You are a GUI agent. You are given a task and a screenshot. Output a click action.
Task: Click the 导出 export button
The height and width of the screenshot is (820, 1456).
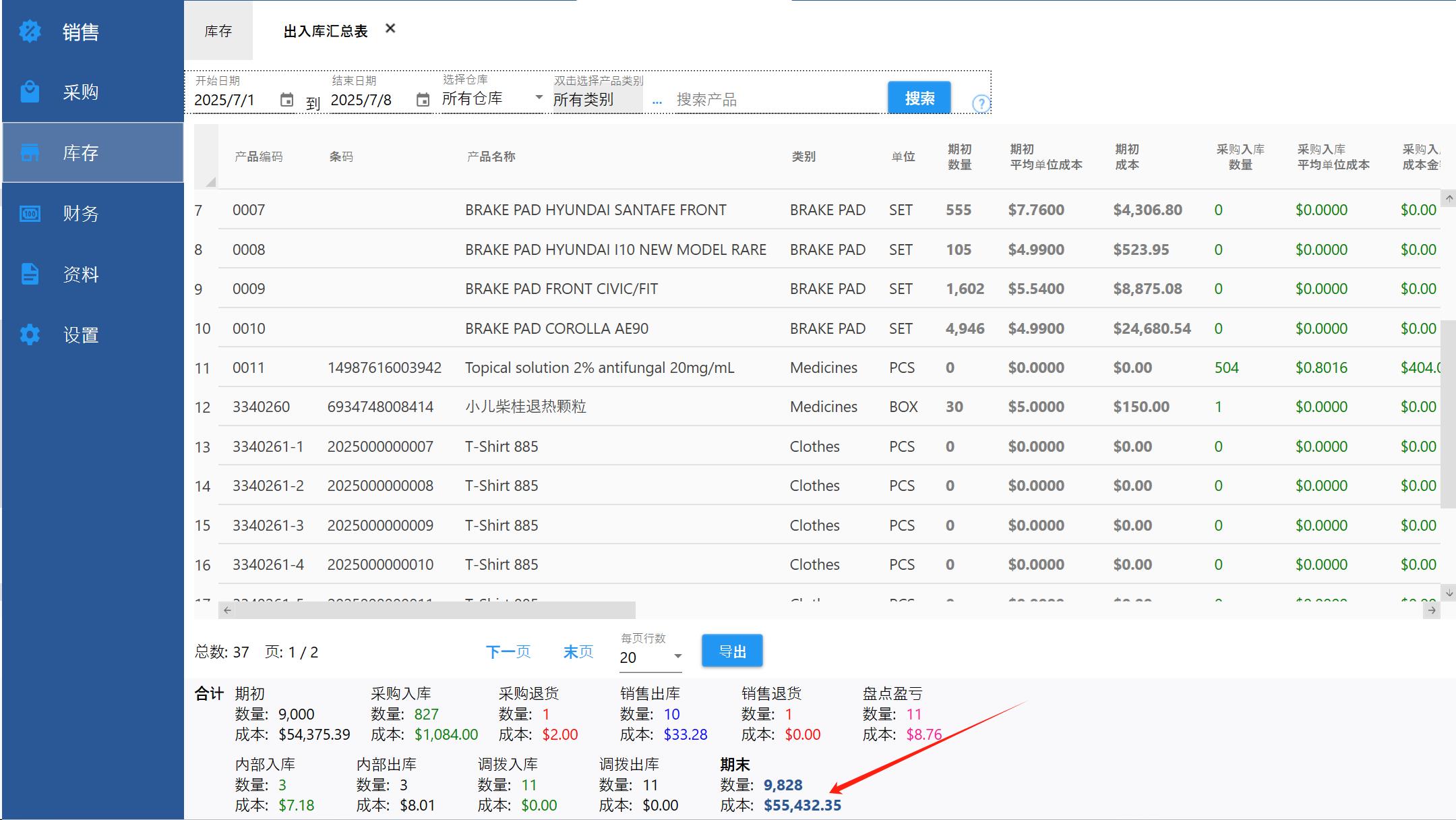[x=732, y=651]
